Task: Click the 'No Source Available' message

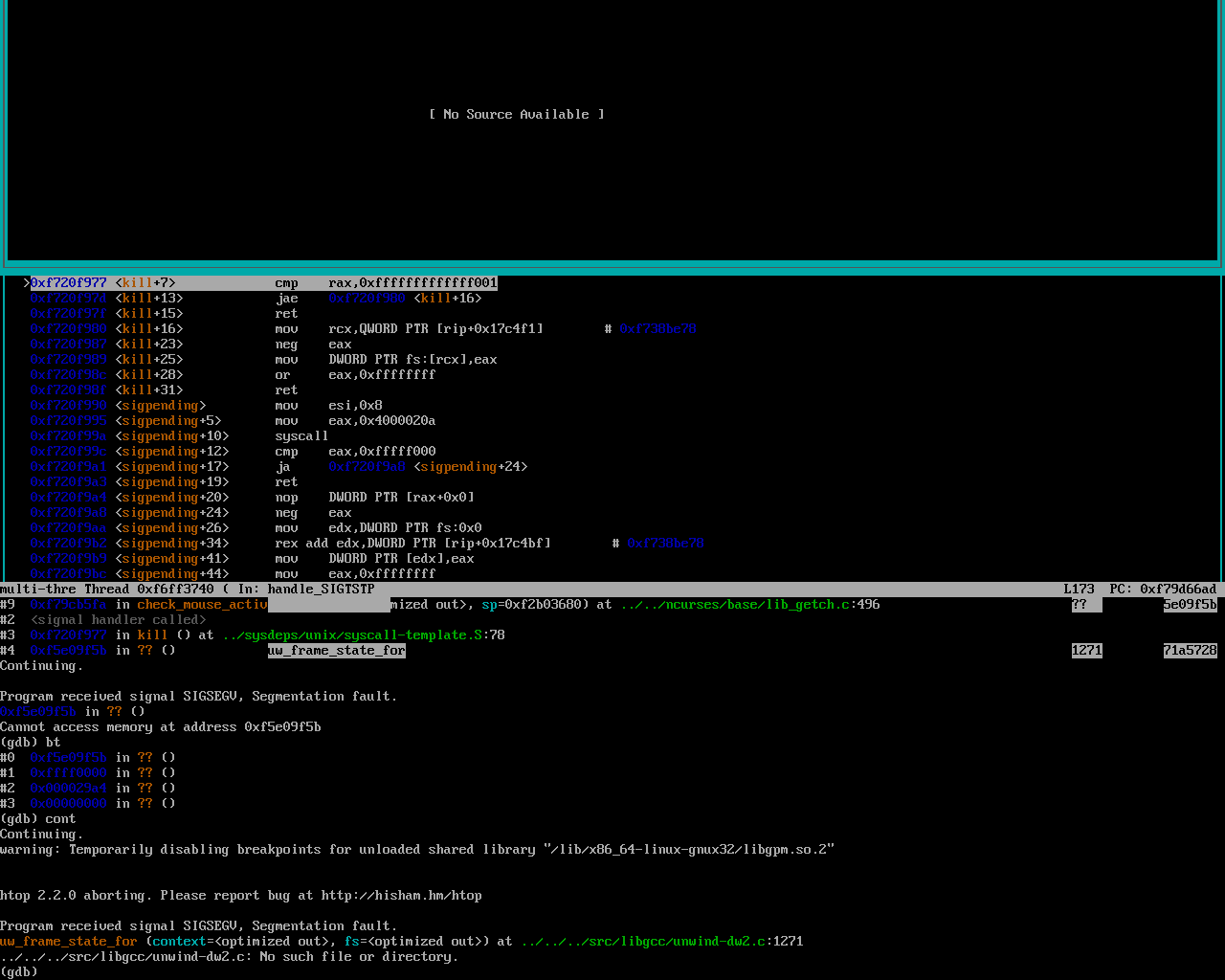Action: click(x=516, y=115)
